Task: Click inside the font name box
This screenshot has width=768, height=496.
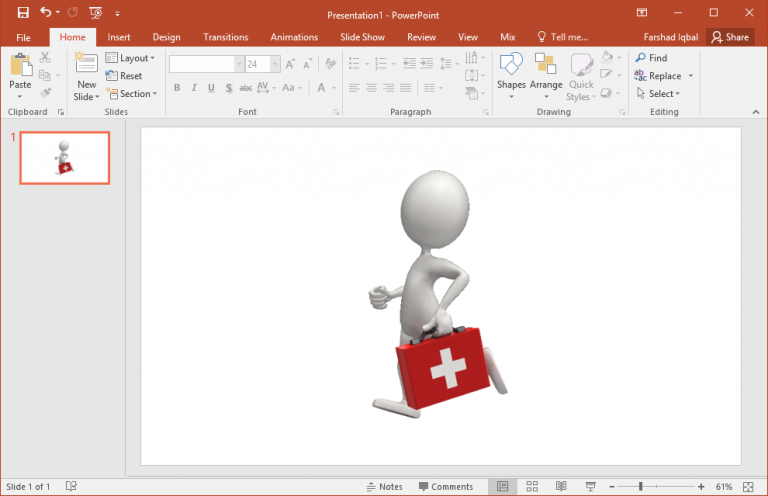Action: [x=201, y=64]
